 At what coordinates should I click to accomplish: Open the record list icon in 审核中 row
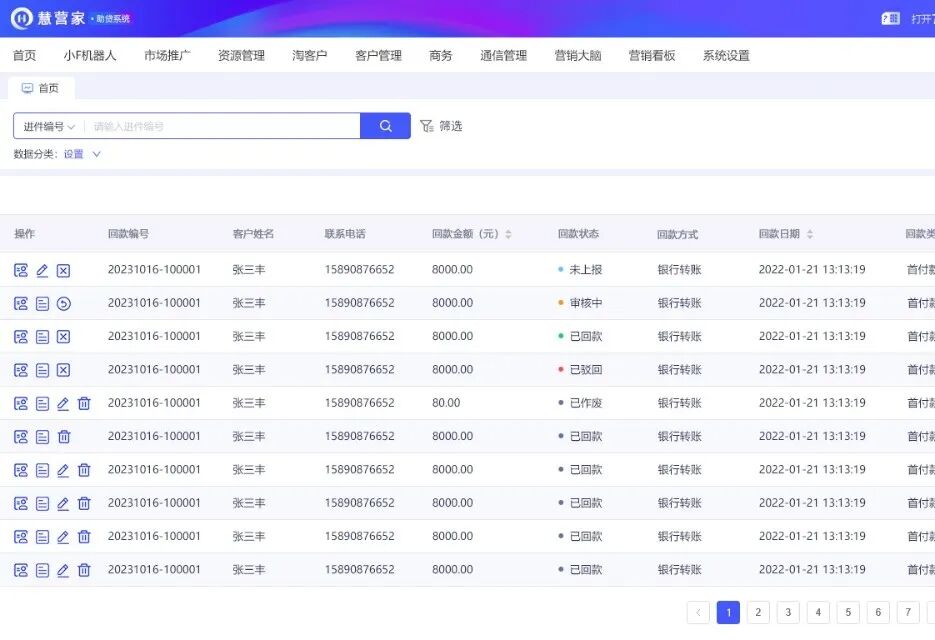(42, 304)
